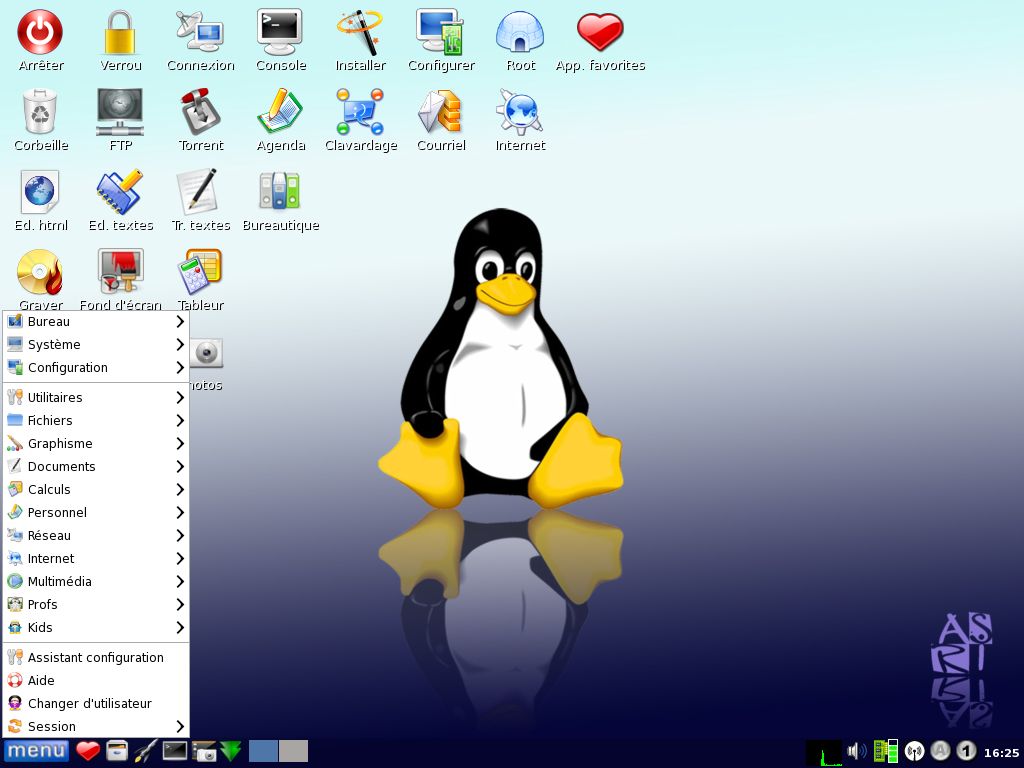Click the rocket launcher taskbar icon

click(x=146, y=751)
